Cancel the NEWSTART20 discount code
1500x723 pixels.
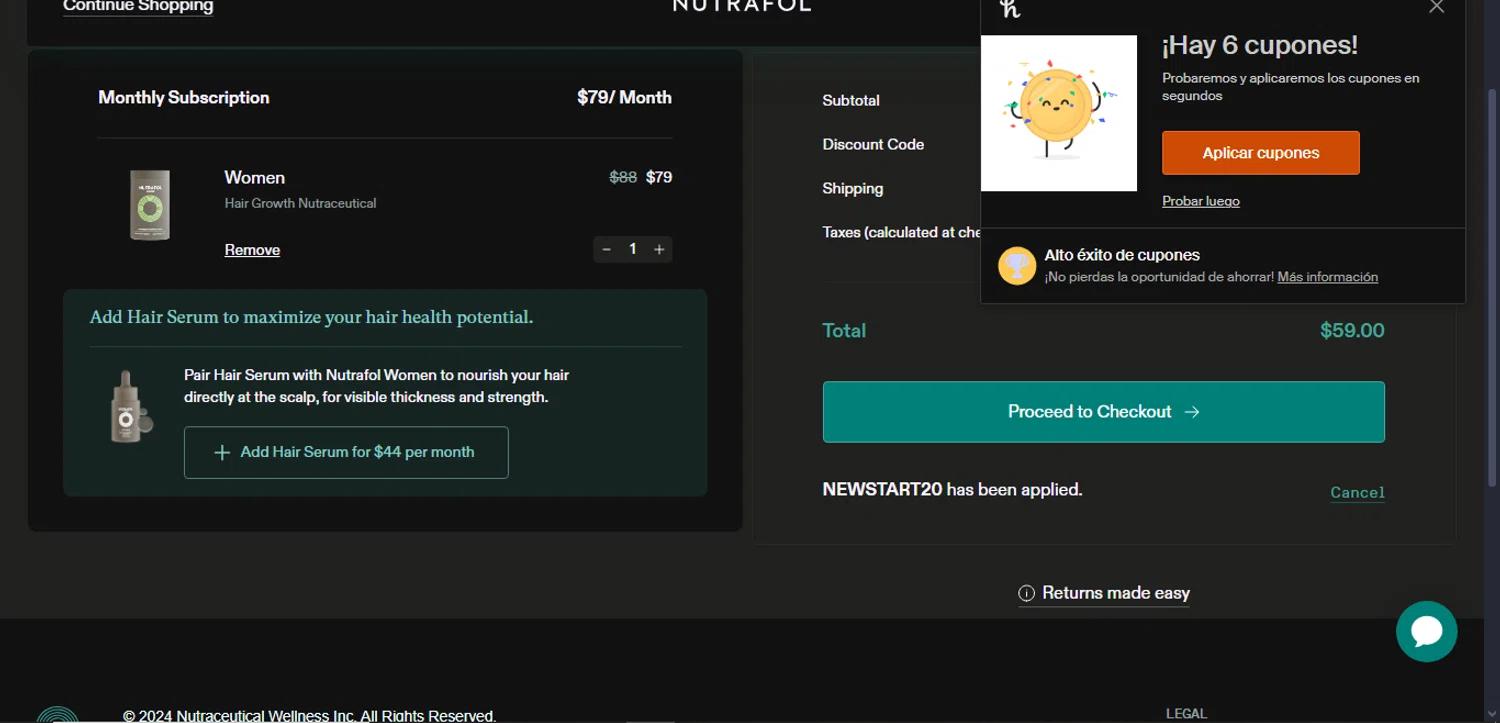click(1357, 492)
